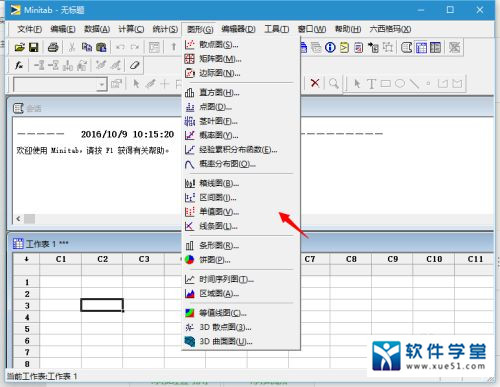Choose 概率分布图(O)... entry
The height and width of the screenshot is (387, 500).
click(x=241, y=164)
